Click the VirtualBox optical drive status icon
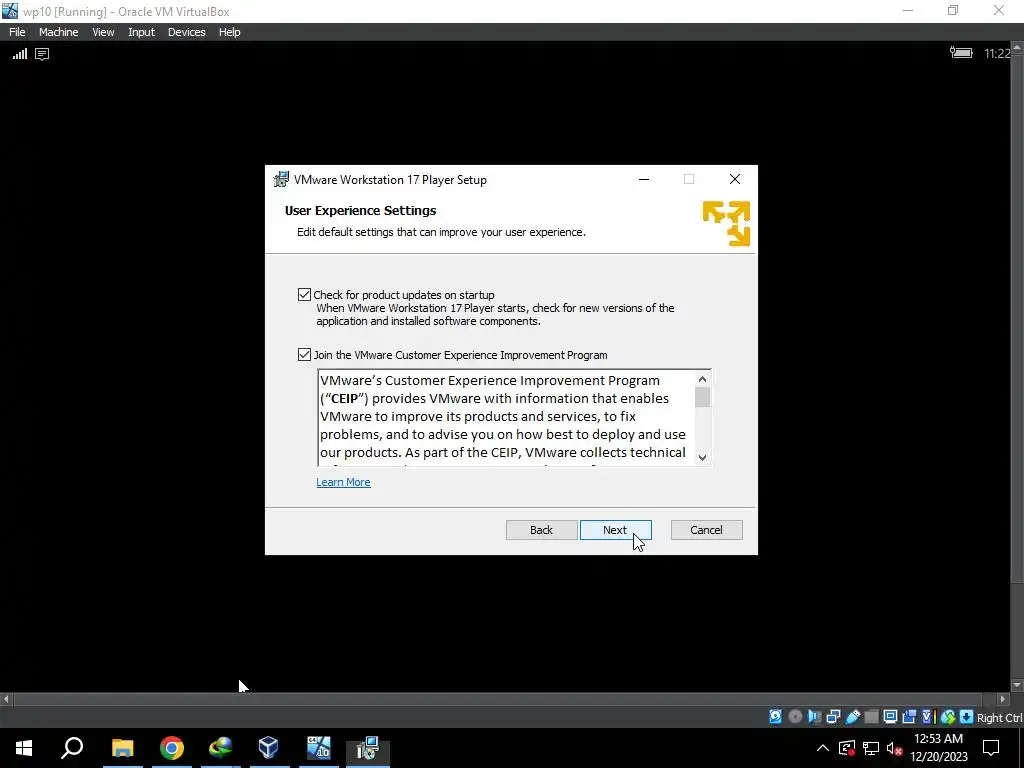Image resolution: width=1024 pixels, height=768 pixels. (795, 716)
